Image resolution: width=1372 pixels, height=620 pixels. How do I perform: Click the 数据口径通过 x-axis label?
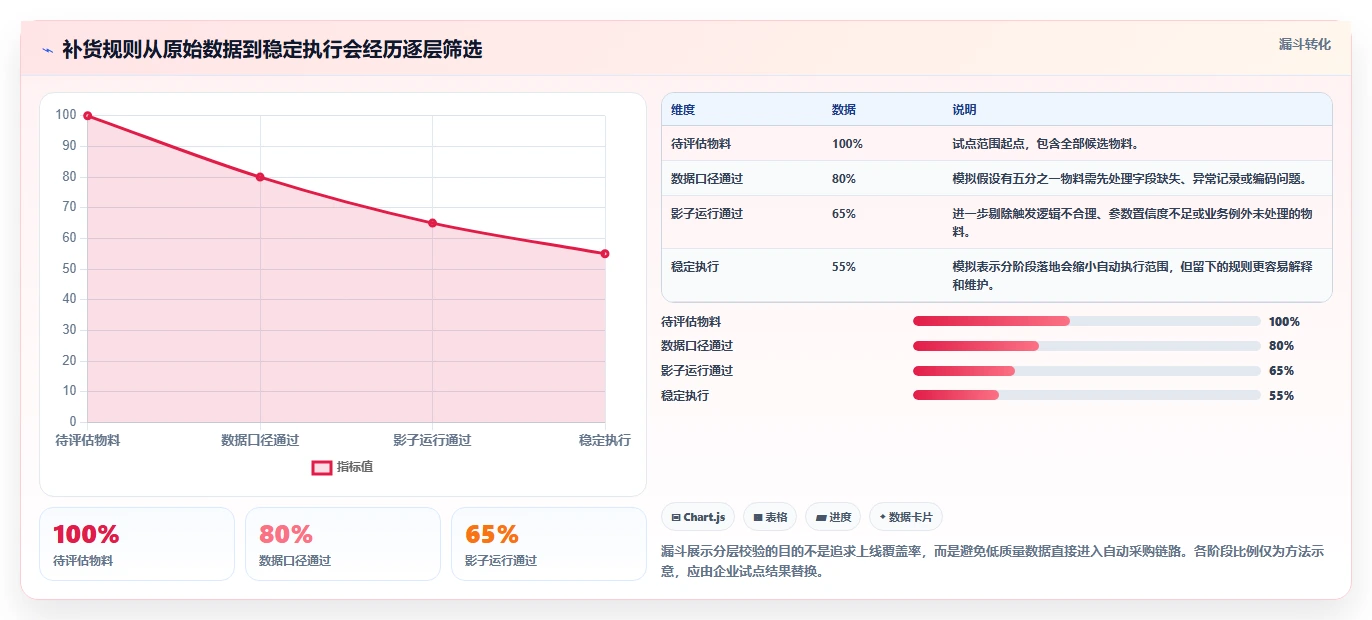pos(260,440)
